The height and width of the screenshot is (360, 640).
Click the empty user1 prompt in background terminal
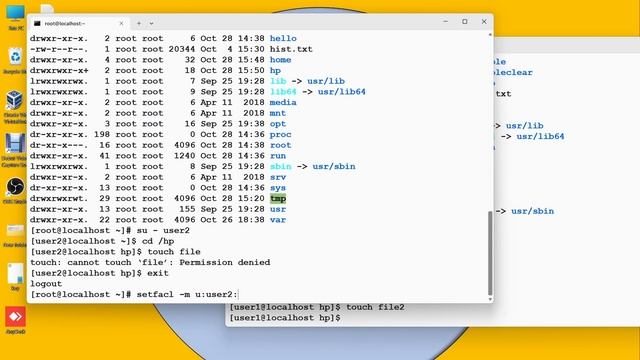click(x=285, y=318)
